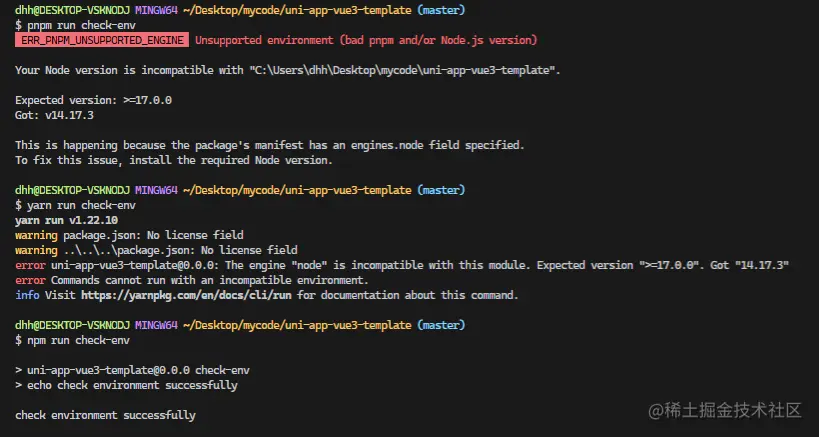Click the 'Got: v14.17.3' line

[54, 115]
